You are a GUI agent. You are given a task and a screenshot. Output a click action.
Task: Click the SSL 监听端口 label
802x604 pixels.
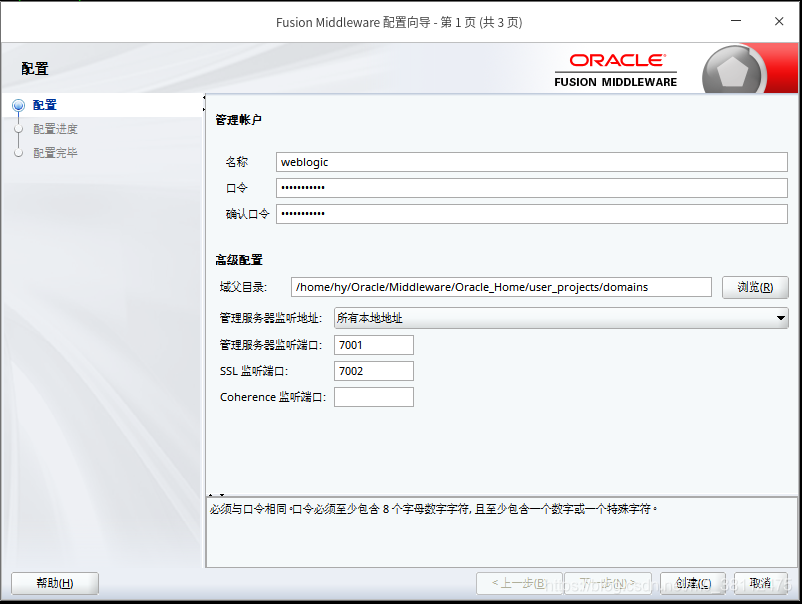coord(254,371)
